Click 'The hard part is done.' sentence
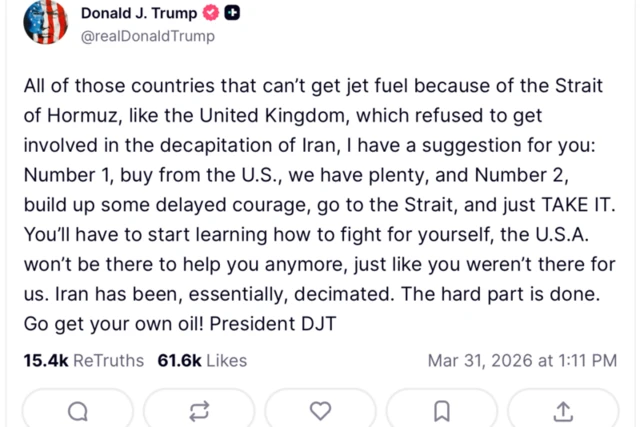Viewport: 640px width, 427px height. 514,296
